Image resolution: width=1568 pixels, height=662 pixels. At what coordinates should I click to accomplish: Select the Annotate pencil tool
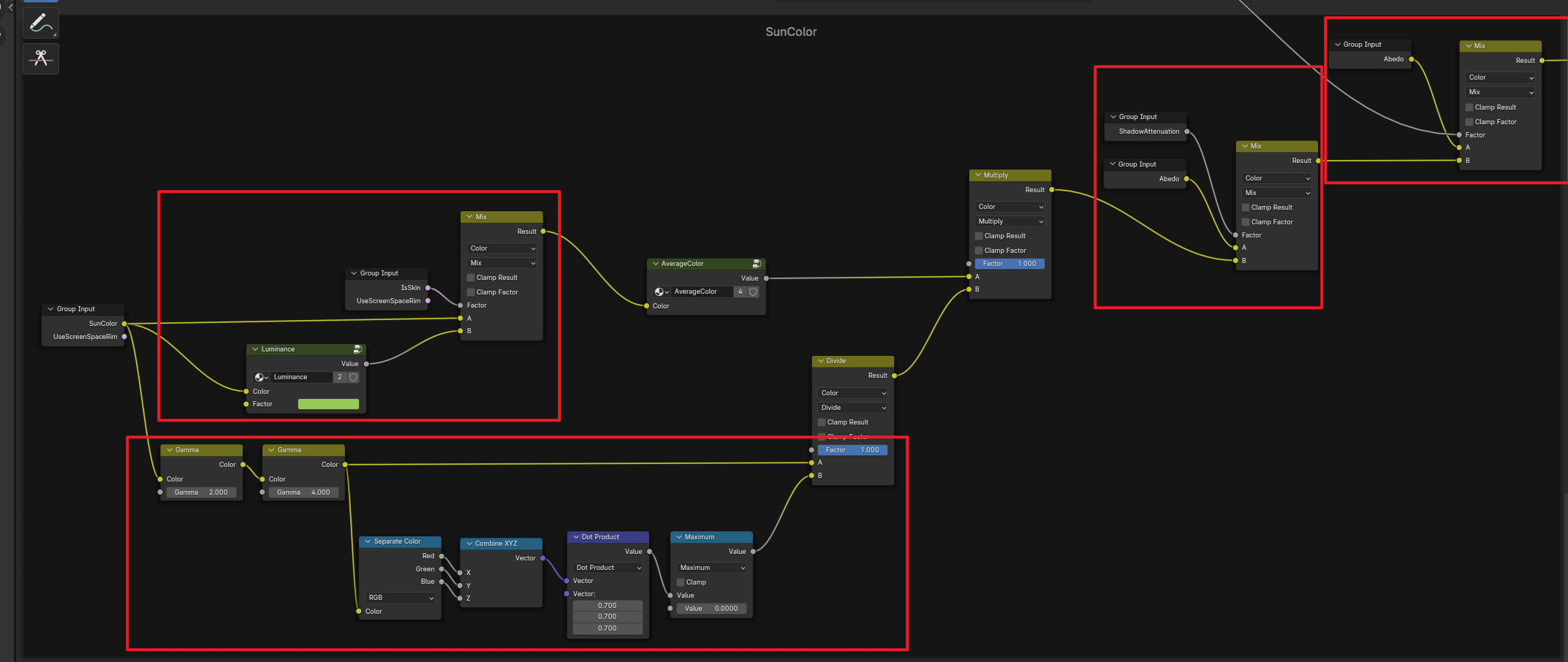40,23
